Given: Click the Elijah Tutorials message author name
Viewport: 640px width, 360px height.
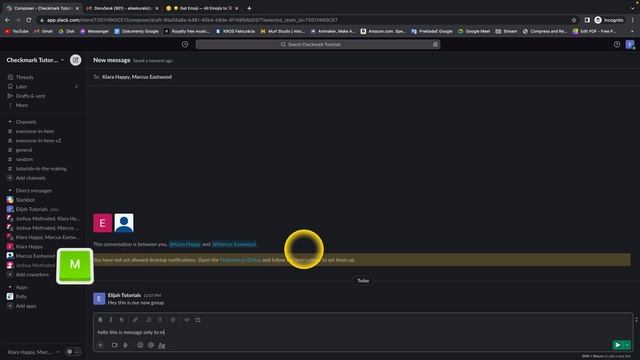Looking at the screenshot, I should [124, 295].
